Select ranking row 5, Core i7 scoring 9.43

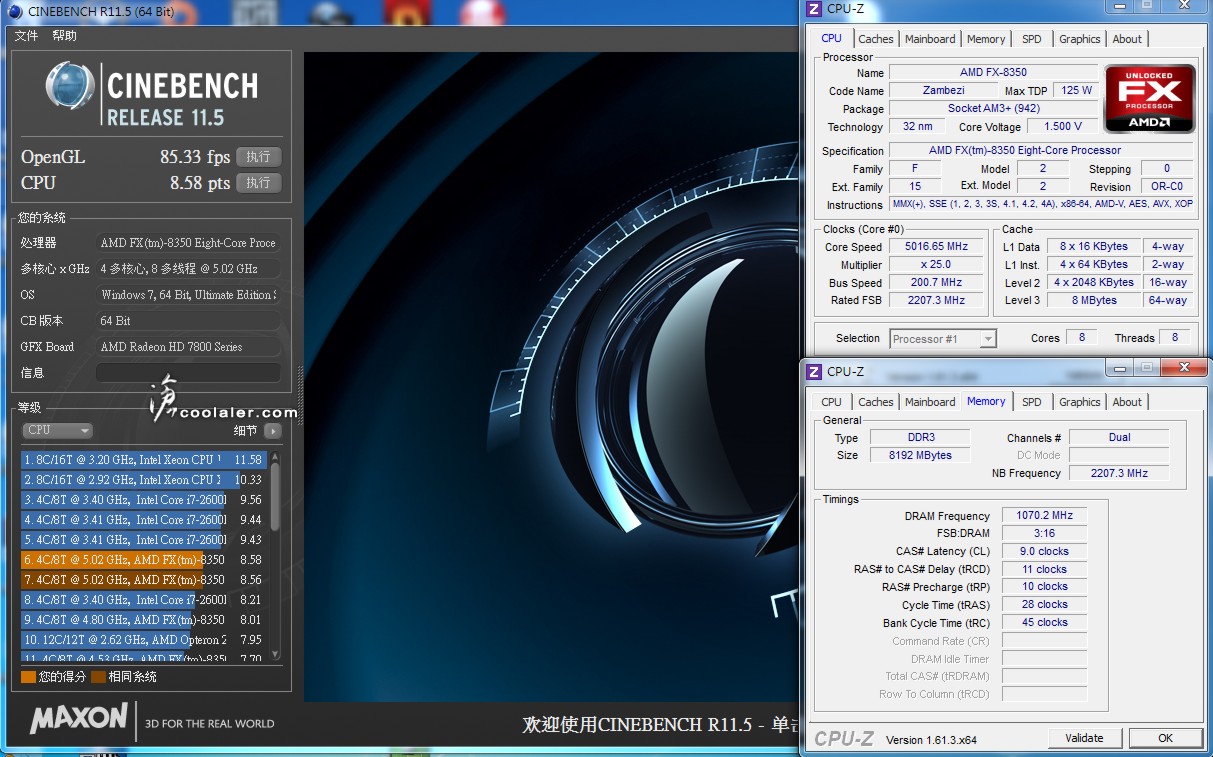point(144,540)
